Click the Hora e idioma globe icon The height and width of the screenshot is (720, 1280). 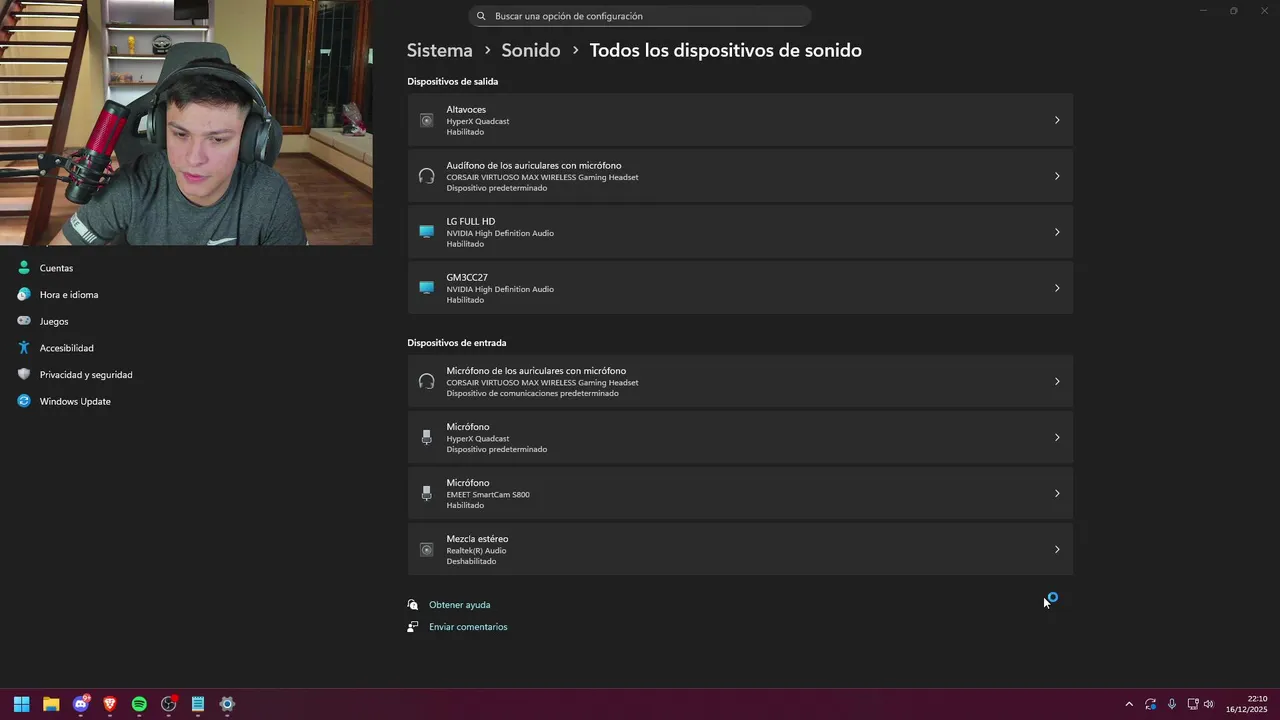[x=24, y=295]
